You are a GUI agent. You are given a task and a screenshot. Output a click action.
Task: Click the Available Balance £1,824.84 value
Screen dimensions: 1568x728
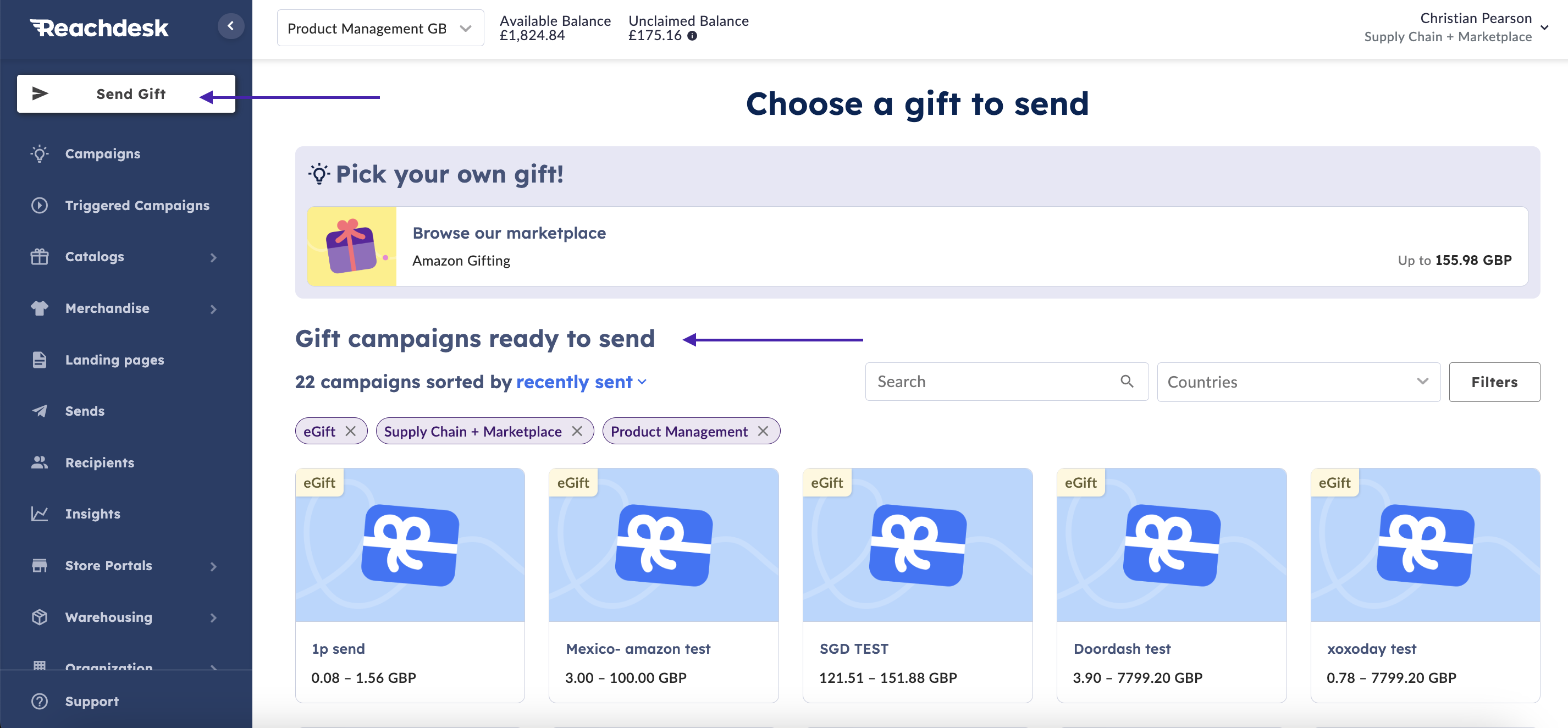pyautogui.click(x=532, y=35)
